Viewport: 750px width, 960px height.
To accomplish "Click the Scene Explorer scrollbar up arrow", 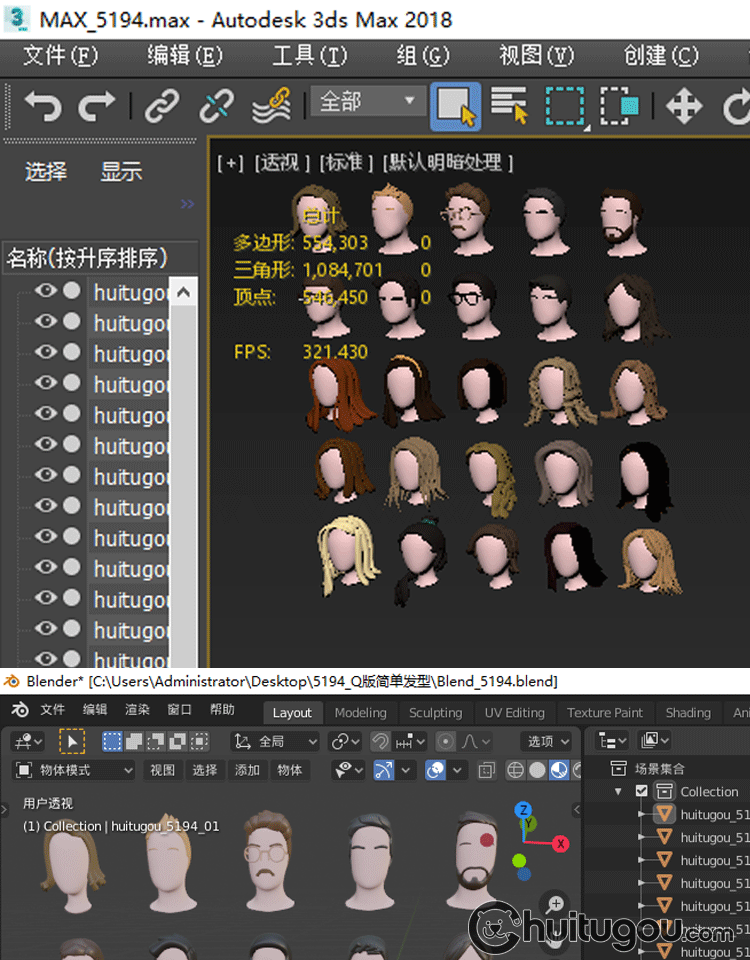I will 183,293.
